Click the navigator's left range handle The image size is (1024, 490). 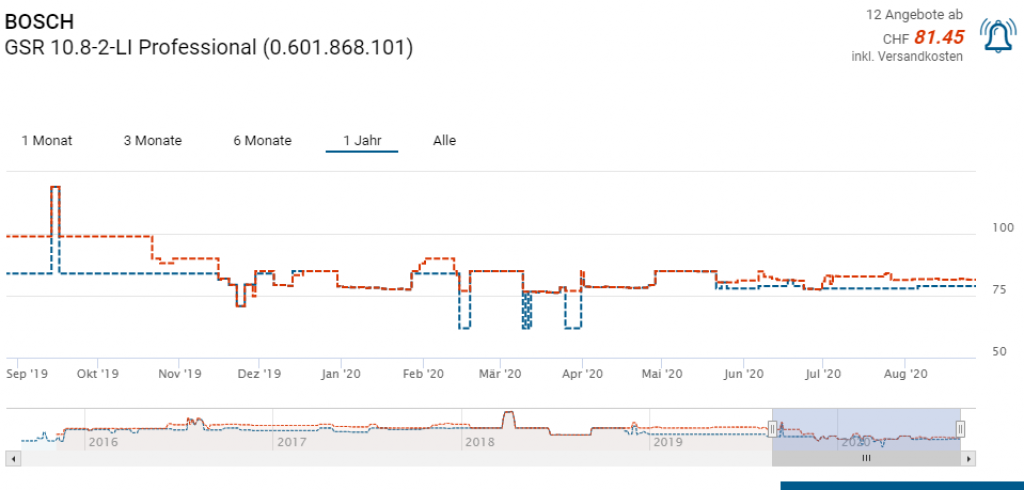[x=772, y=429]
